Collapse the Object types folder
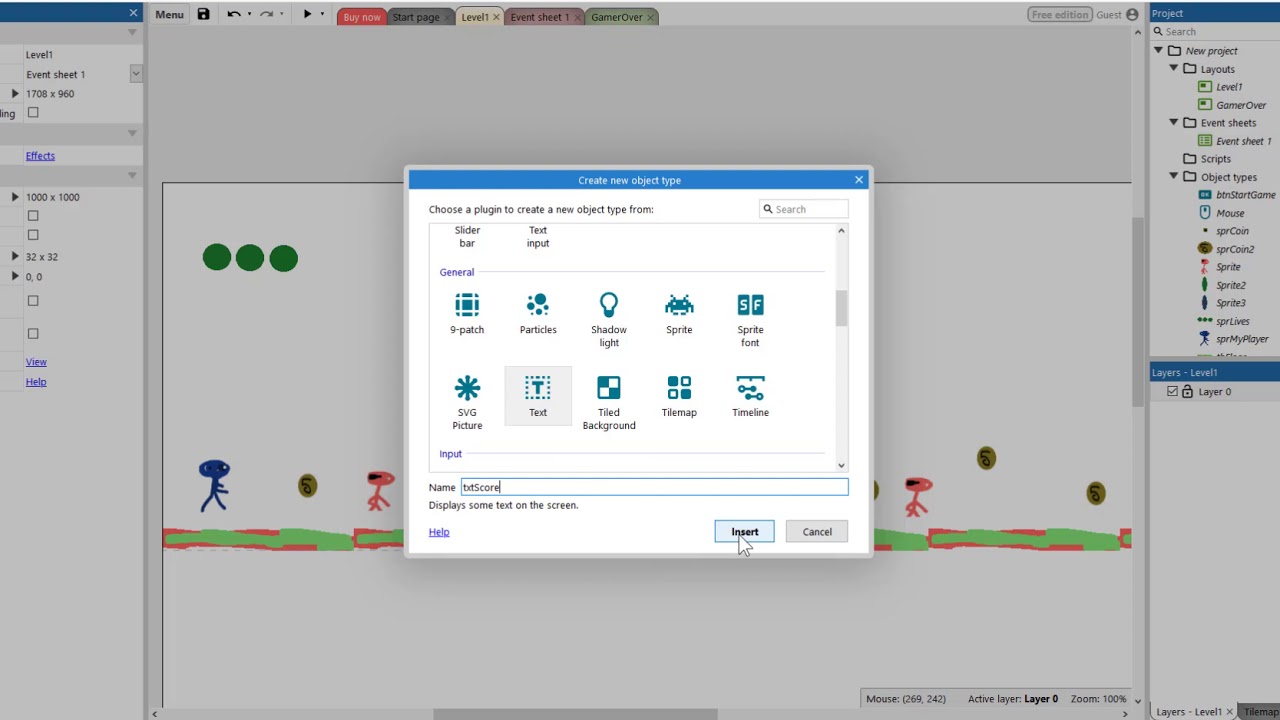The image size is (1280, 720). pyautogui.click(x=1174, y=177)
